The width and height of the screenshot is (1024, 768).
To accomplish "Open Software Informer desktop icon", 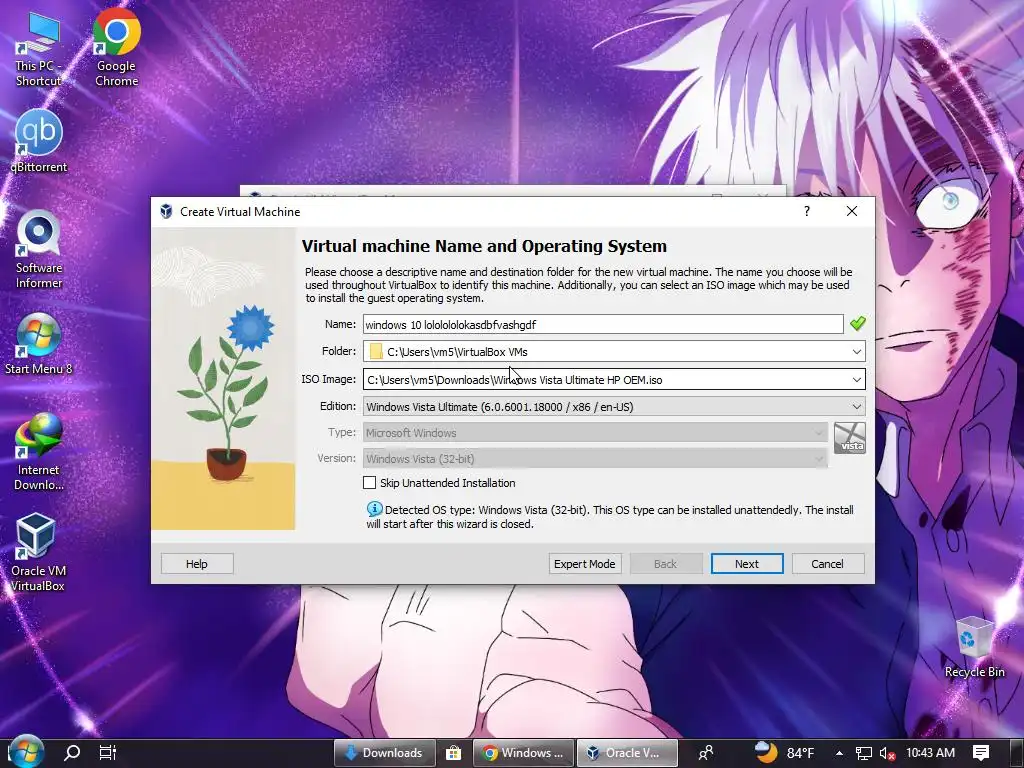I will (x=39, y=249).
